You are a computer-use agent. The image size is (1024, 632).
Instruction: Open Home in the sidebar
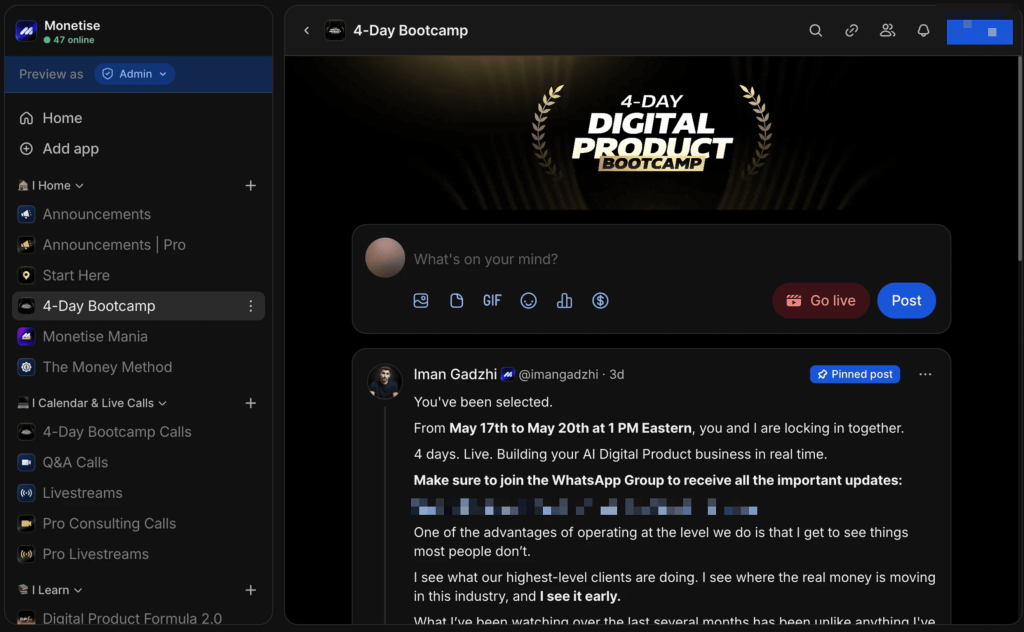point(138,118)
